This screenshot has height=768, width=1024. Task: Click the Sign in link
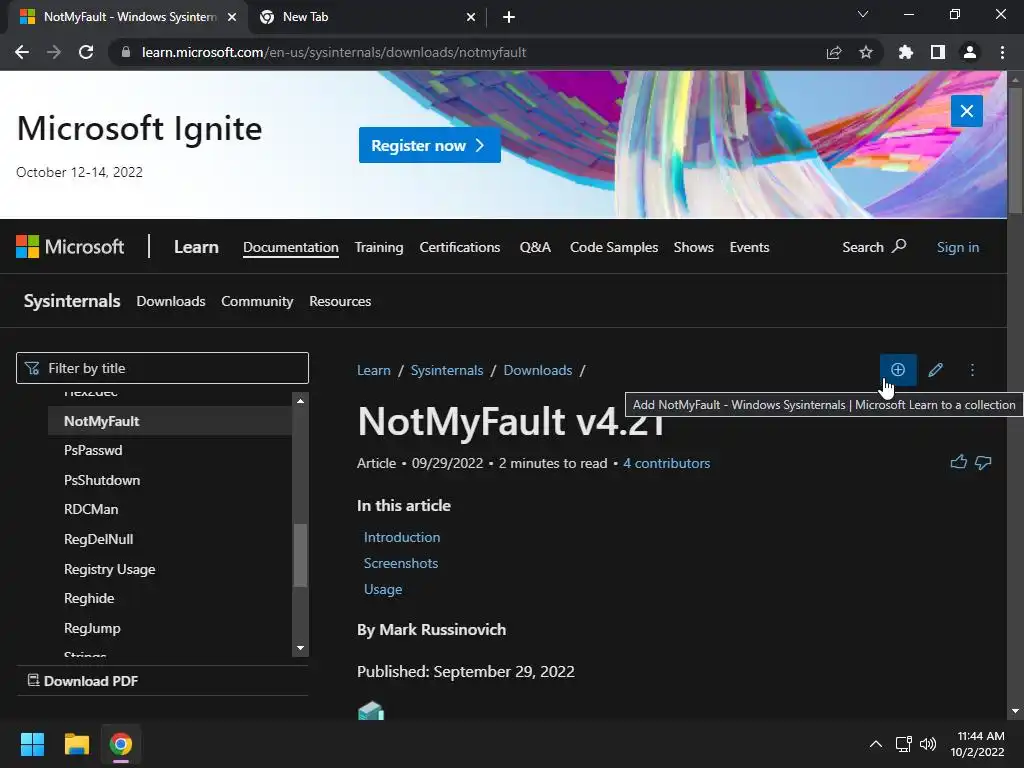tap(957, 247)
